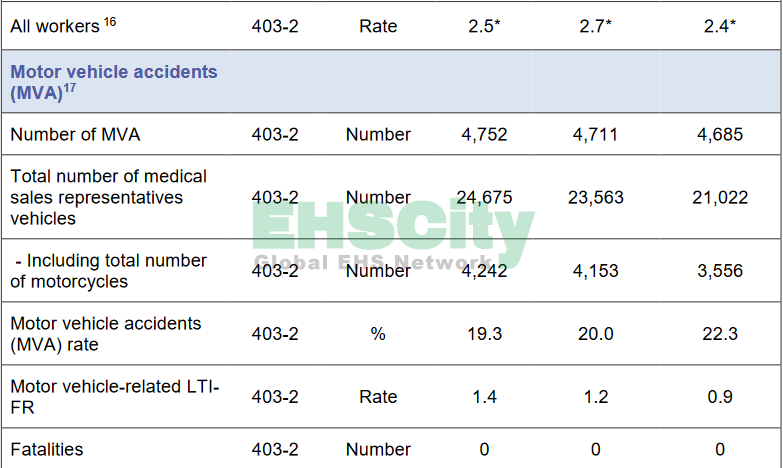Select the Number of MVA row label
Image resolution: width=783 pixels, height=468 pixels.
[74, 134]
